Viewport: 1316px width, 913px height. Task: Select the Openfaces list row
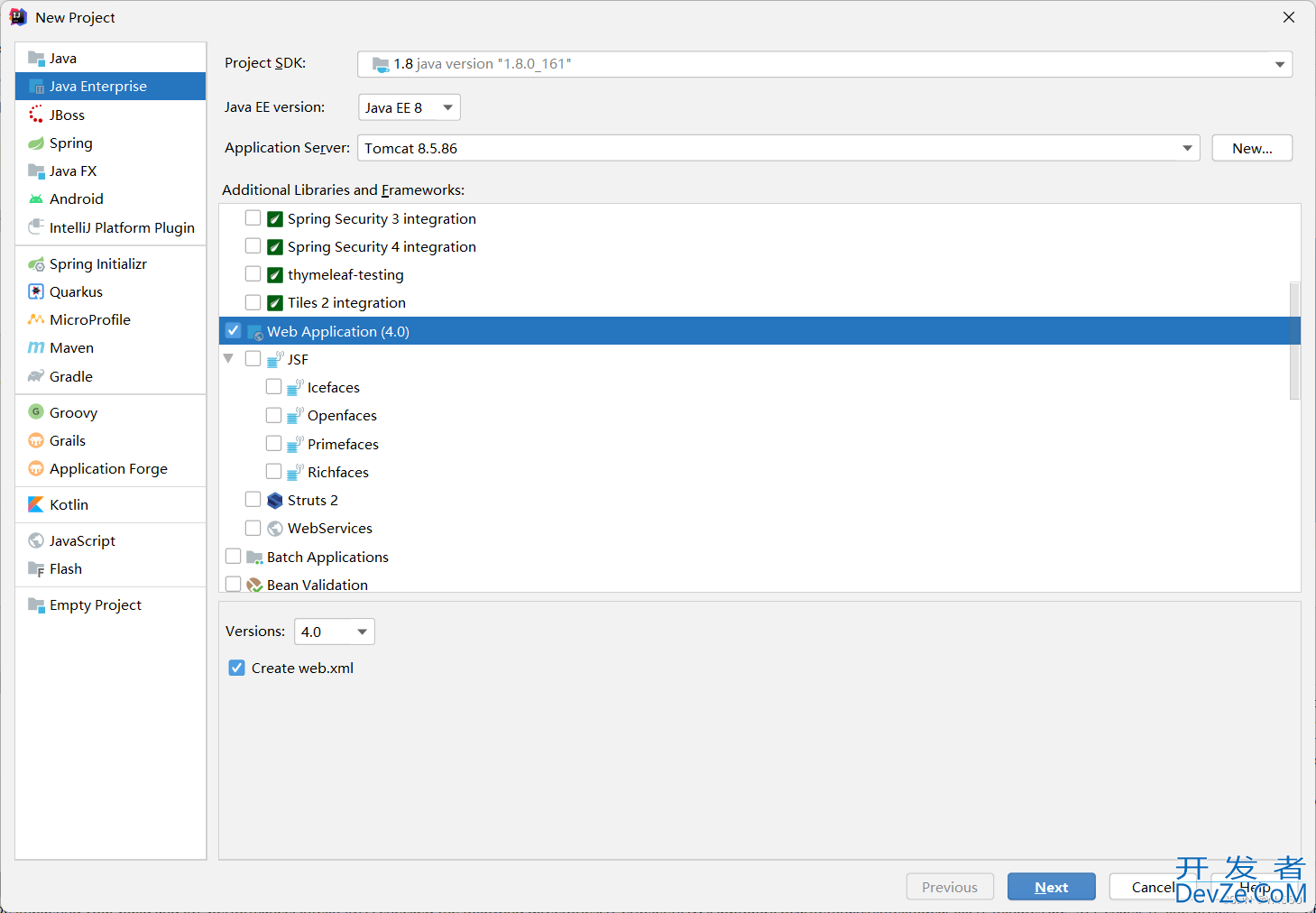tap(759, 416)
